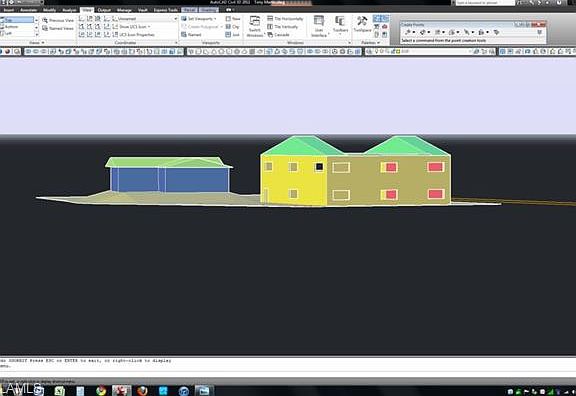Open iTunes from the taskbar

coord(184,391)
